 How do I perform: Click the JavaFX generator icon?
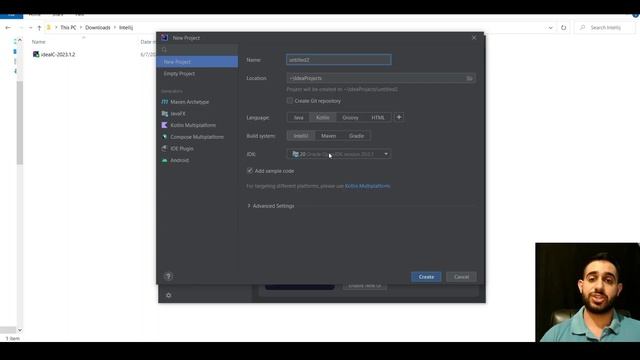pos(164,113)
